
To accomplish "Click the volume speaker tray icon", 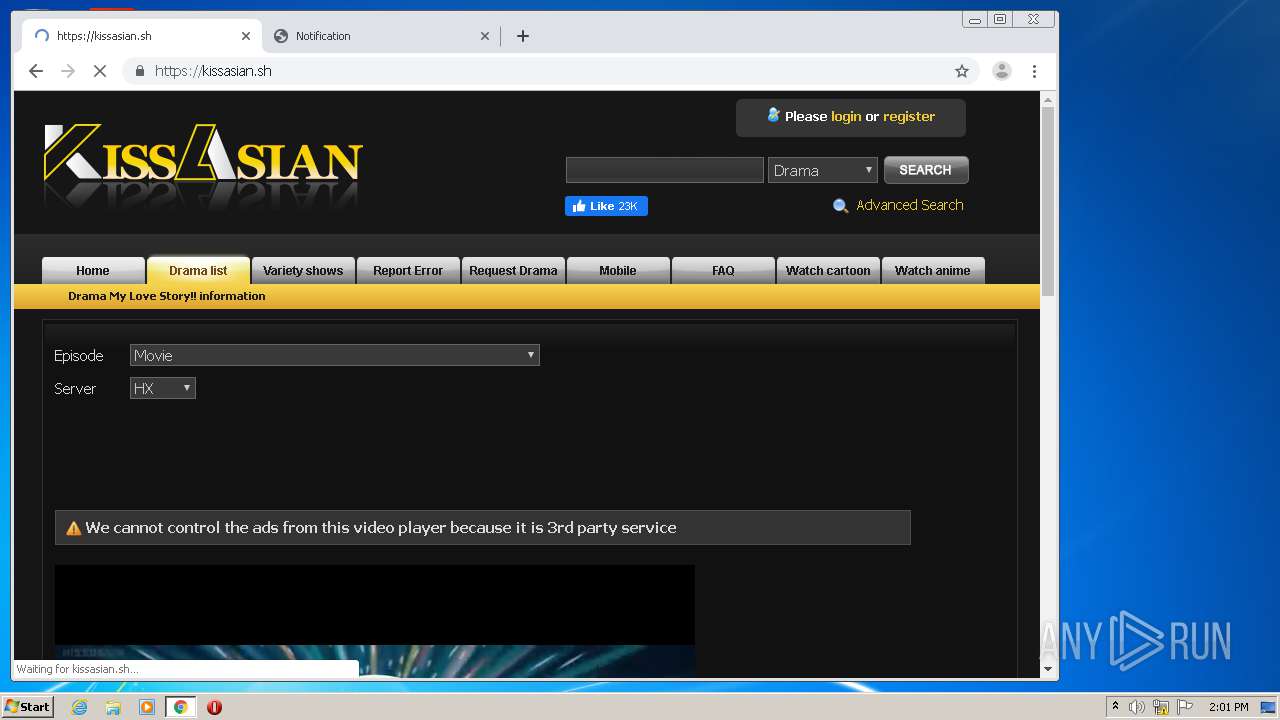I will click(x=1137, y=707).
